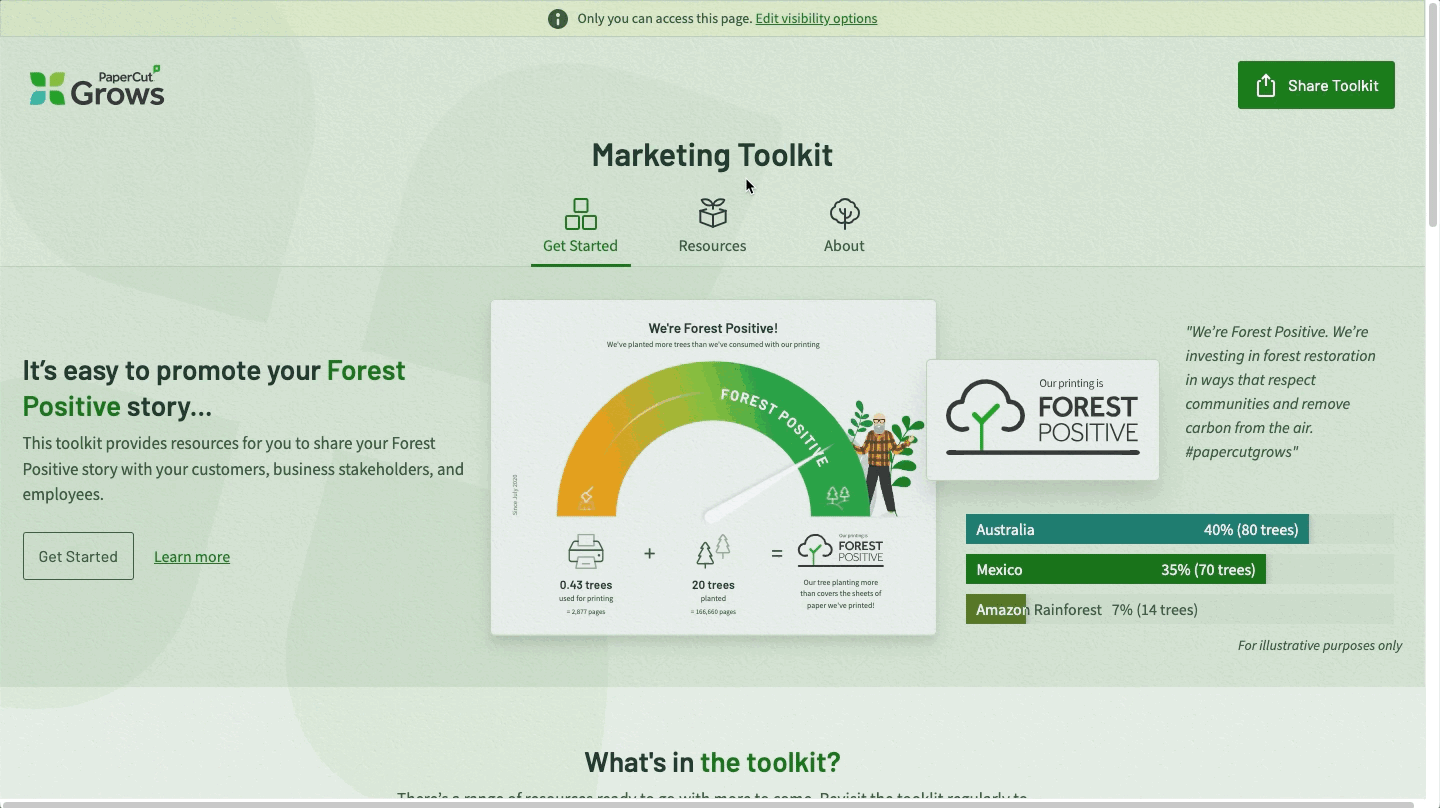Click the PaperCut Grows logo
This screenshot has height=808, width=1440.
pos(97,87)
